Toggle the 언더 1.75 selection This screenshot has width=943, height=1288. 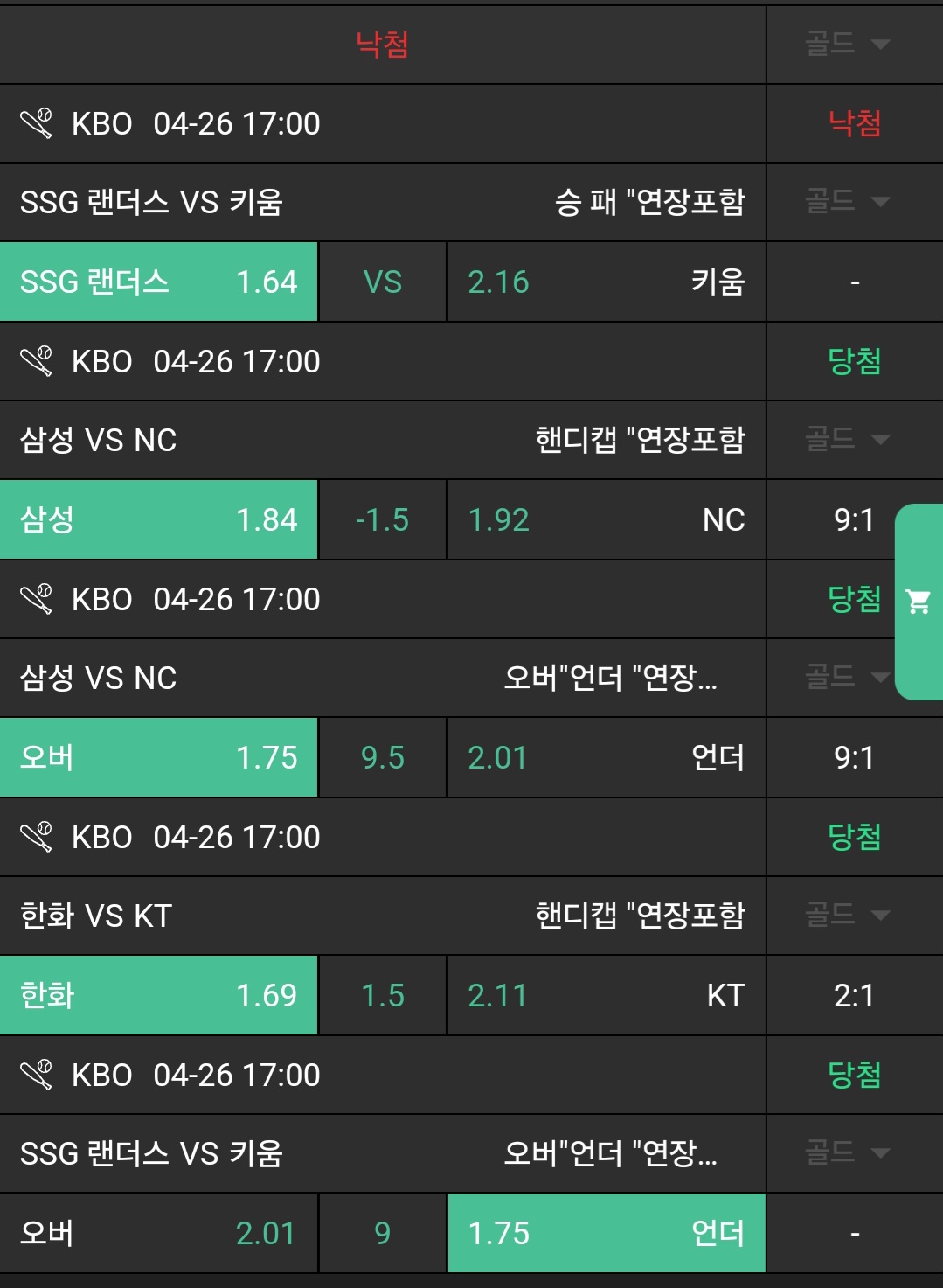[606, 1233]
